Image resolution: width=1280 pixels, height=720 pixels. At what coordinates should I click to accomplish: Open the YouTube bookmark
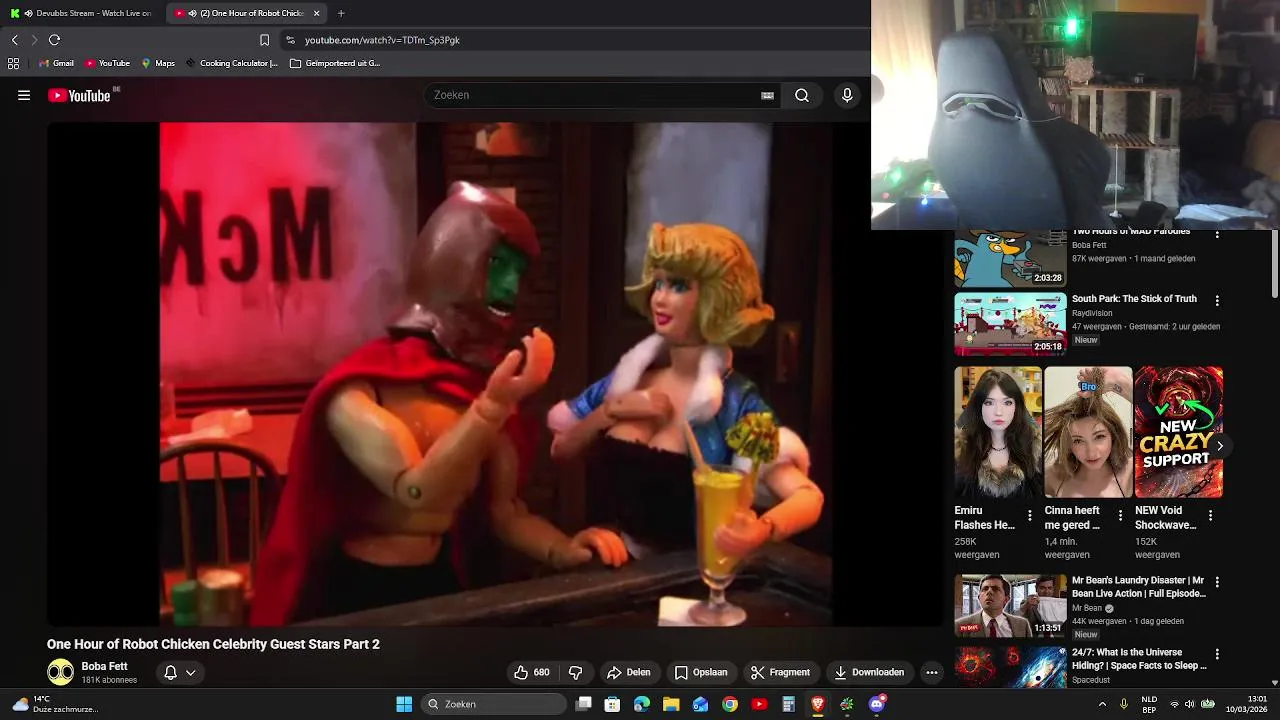tap(108, 63)
